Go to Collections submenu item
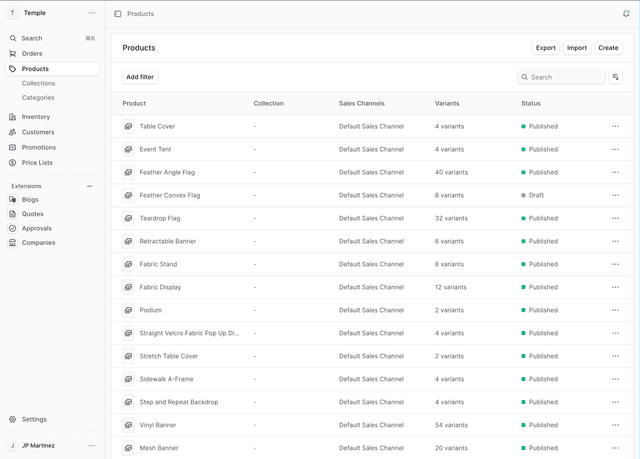This screenshot has height=459, width=640. [x=39, y=83]
